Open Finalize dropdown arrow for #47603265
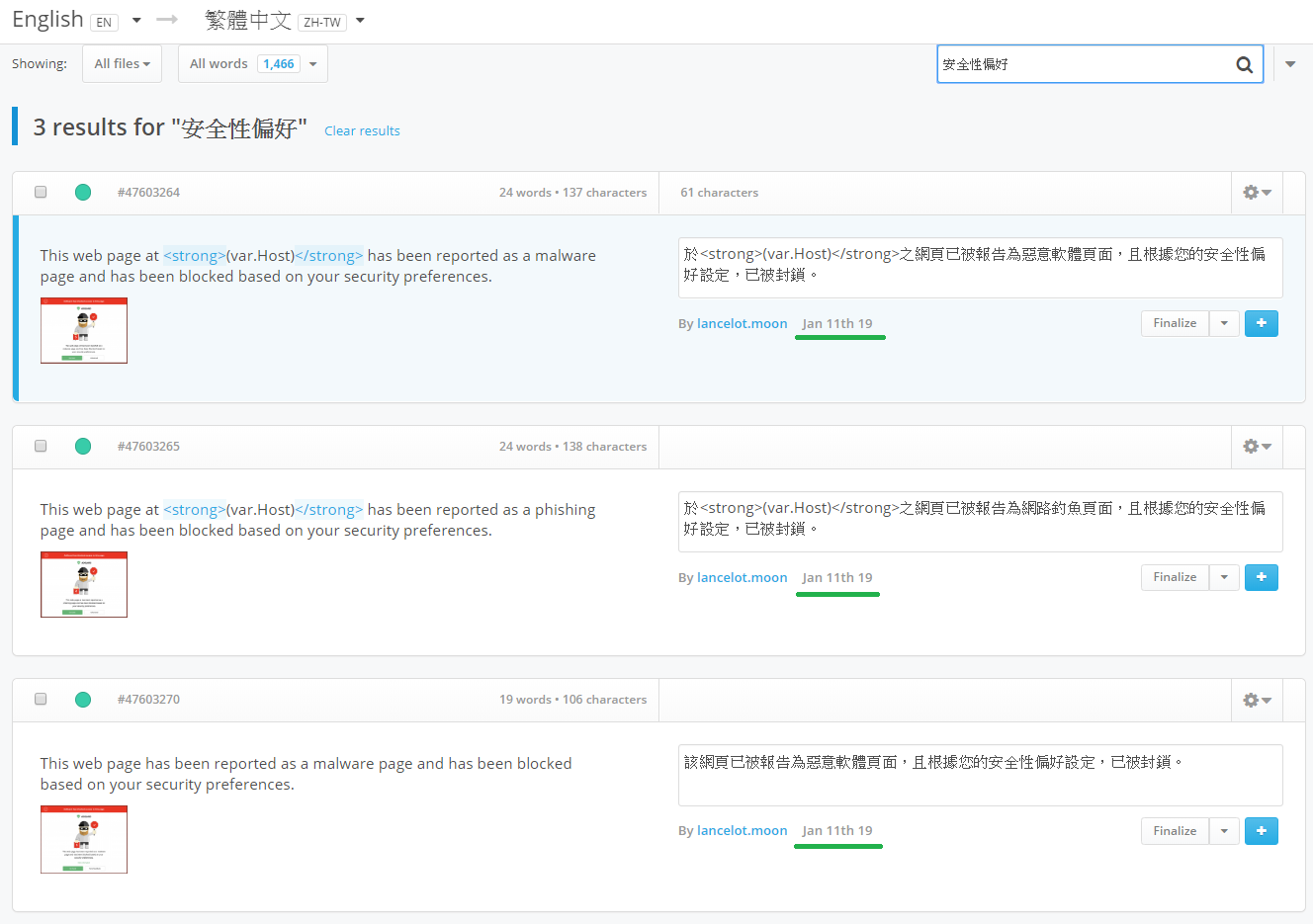 [x=1224, y=577]
